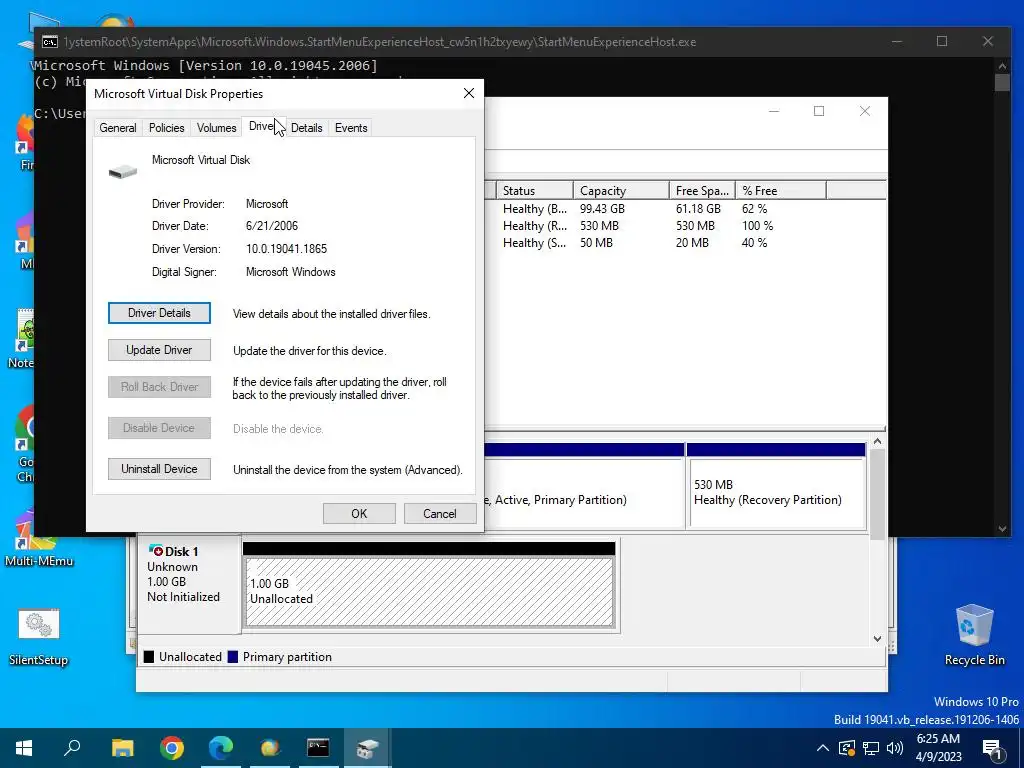Select the Driver tab
The width and height of the screenshot is (1024, 768).
tap(263, 127)
